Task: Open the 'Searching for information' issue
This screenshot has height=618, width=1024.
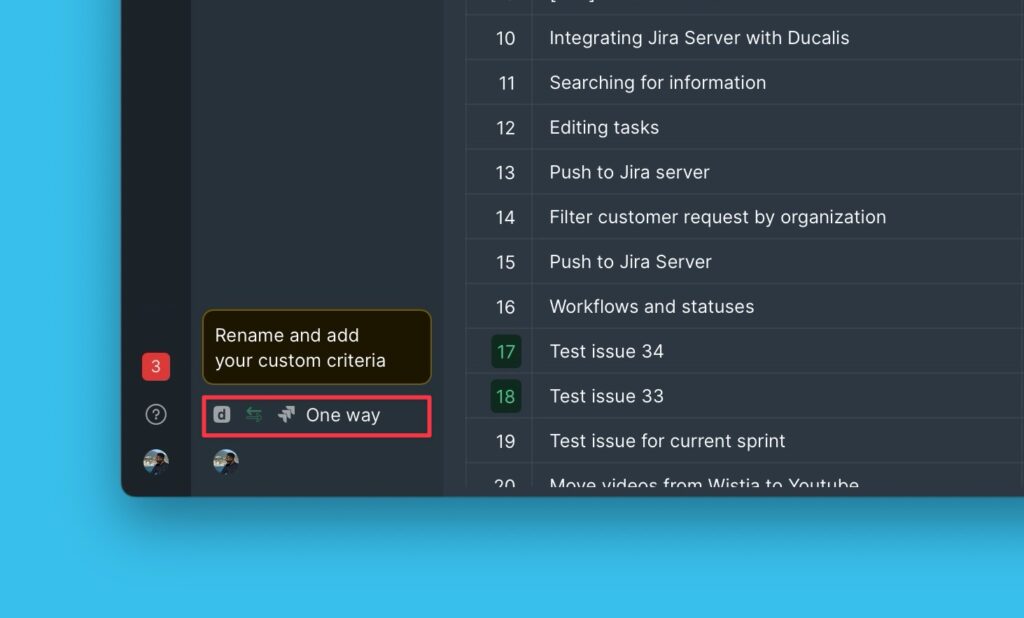Action: (x=657, y=83)
